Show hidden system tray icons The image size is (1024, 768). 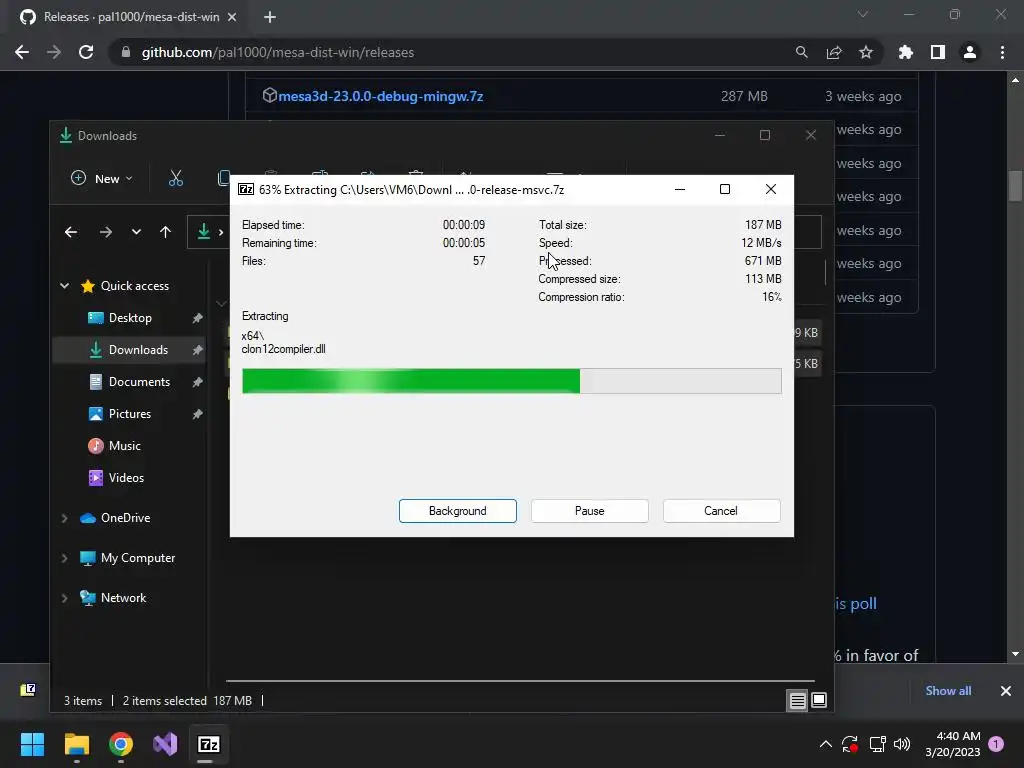point(825,744)
